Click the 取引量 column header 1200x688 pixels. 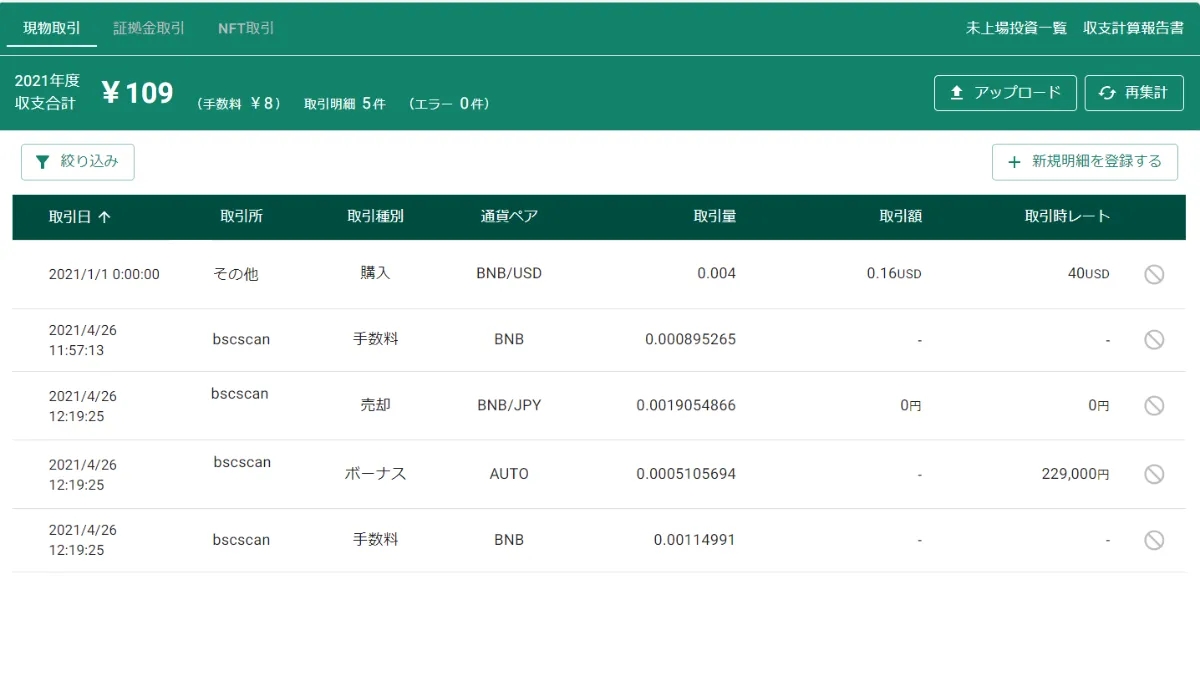coord(715,217)
